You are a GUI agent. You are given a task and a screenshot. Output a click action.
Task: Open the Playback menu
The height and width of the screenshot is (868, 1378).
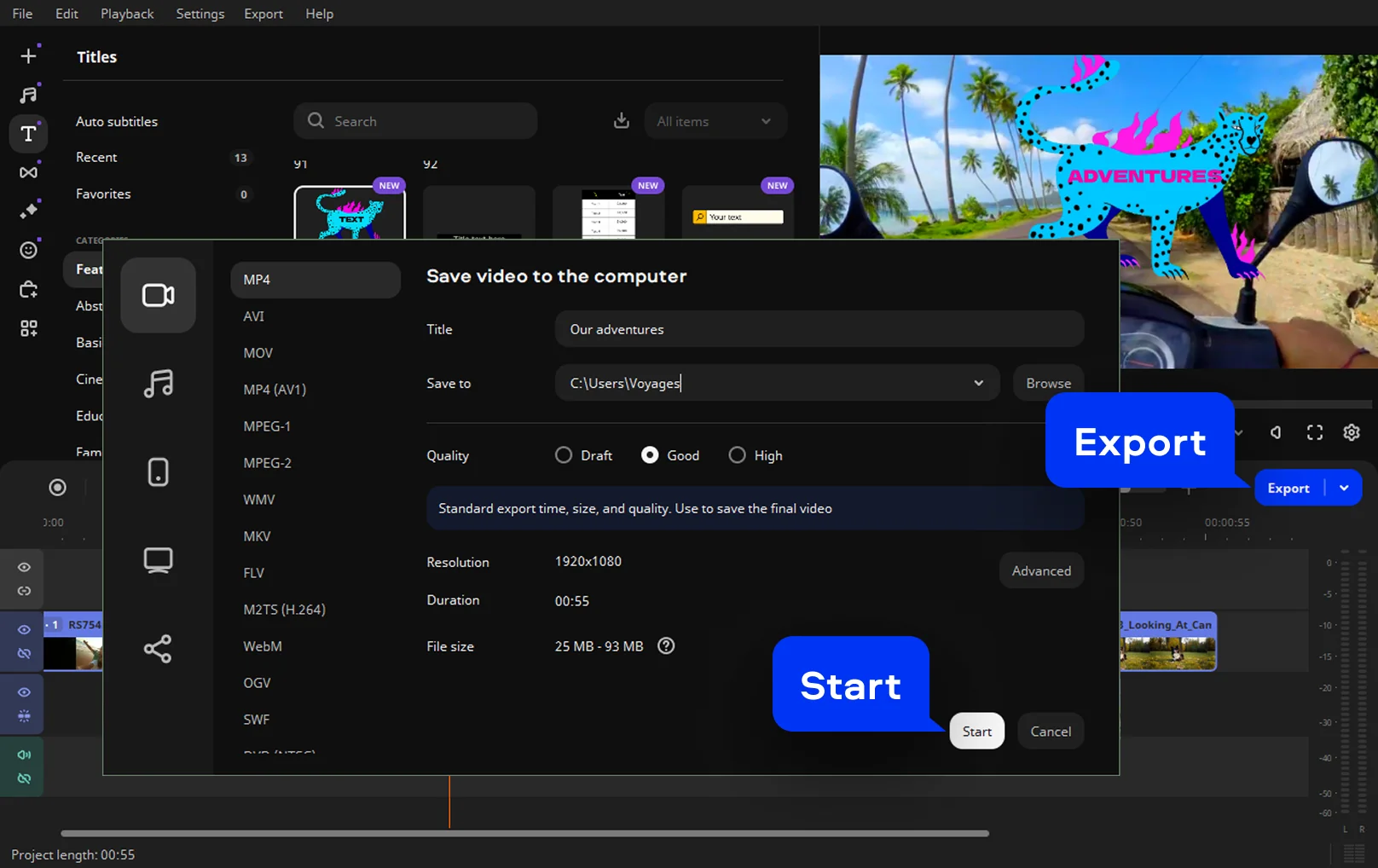[127, 14]
